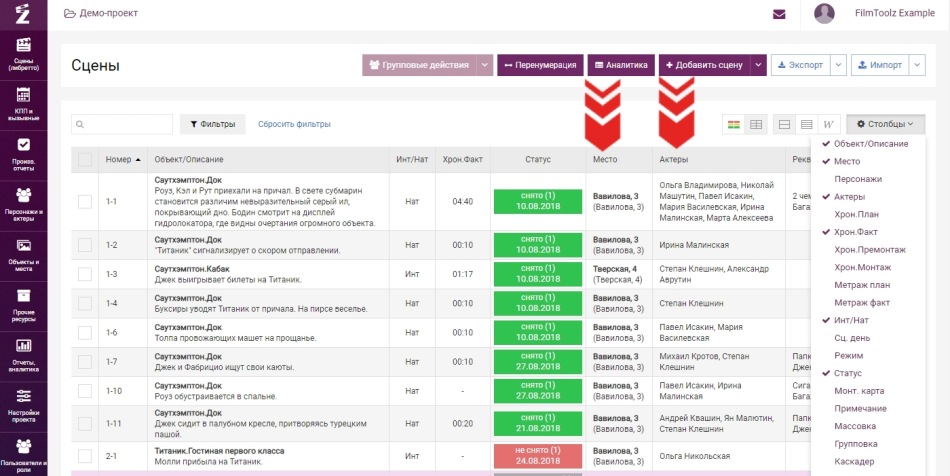Image resolution: width=950 pixels, height=476 pixels.
Task: Select the compact rows layout icon
Action: 806,125
